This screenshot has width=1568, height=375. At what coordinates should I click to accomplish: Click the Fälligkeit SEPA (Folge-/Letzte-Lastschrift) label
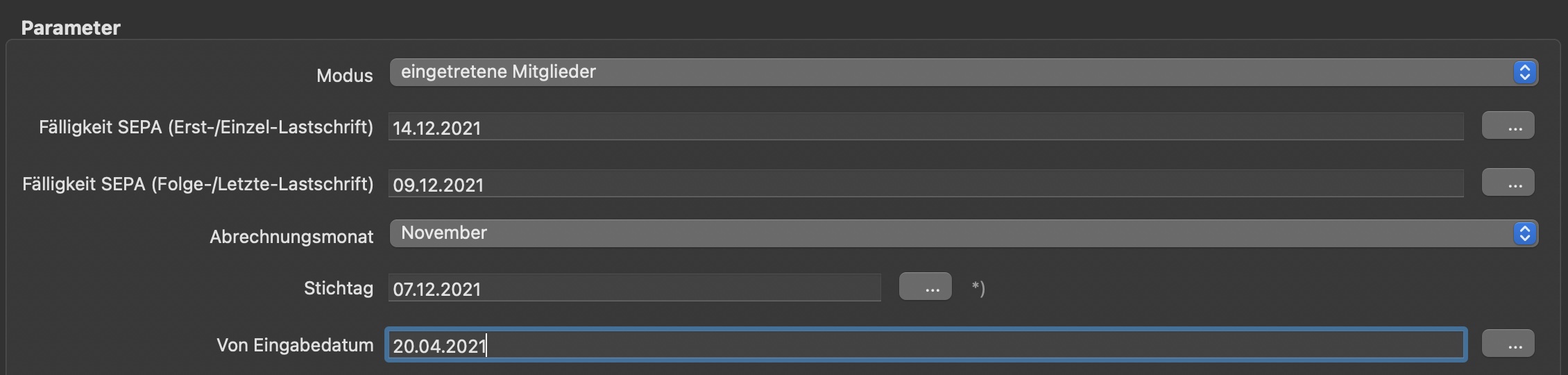(x=198, y=184)
